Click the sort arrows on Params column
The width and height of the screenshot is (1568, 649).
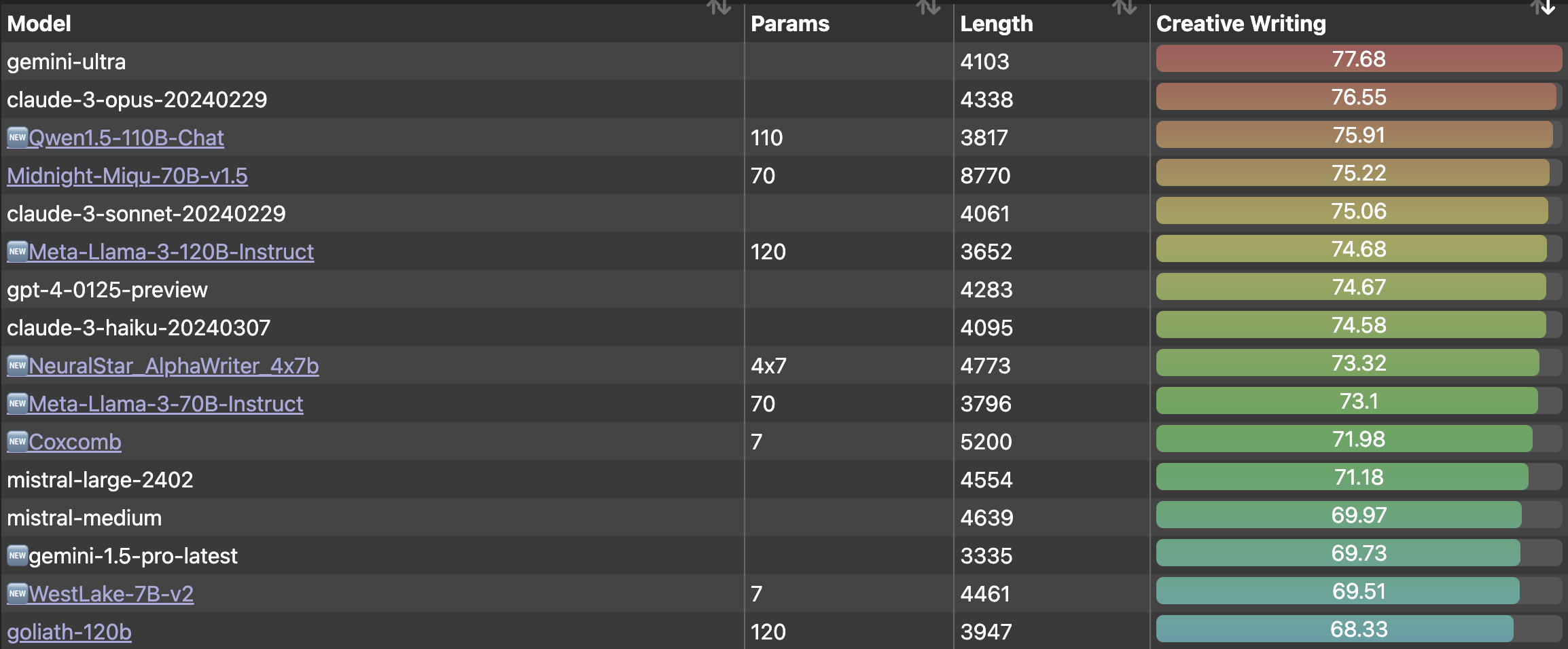pos(928,8)
